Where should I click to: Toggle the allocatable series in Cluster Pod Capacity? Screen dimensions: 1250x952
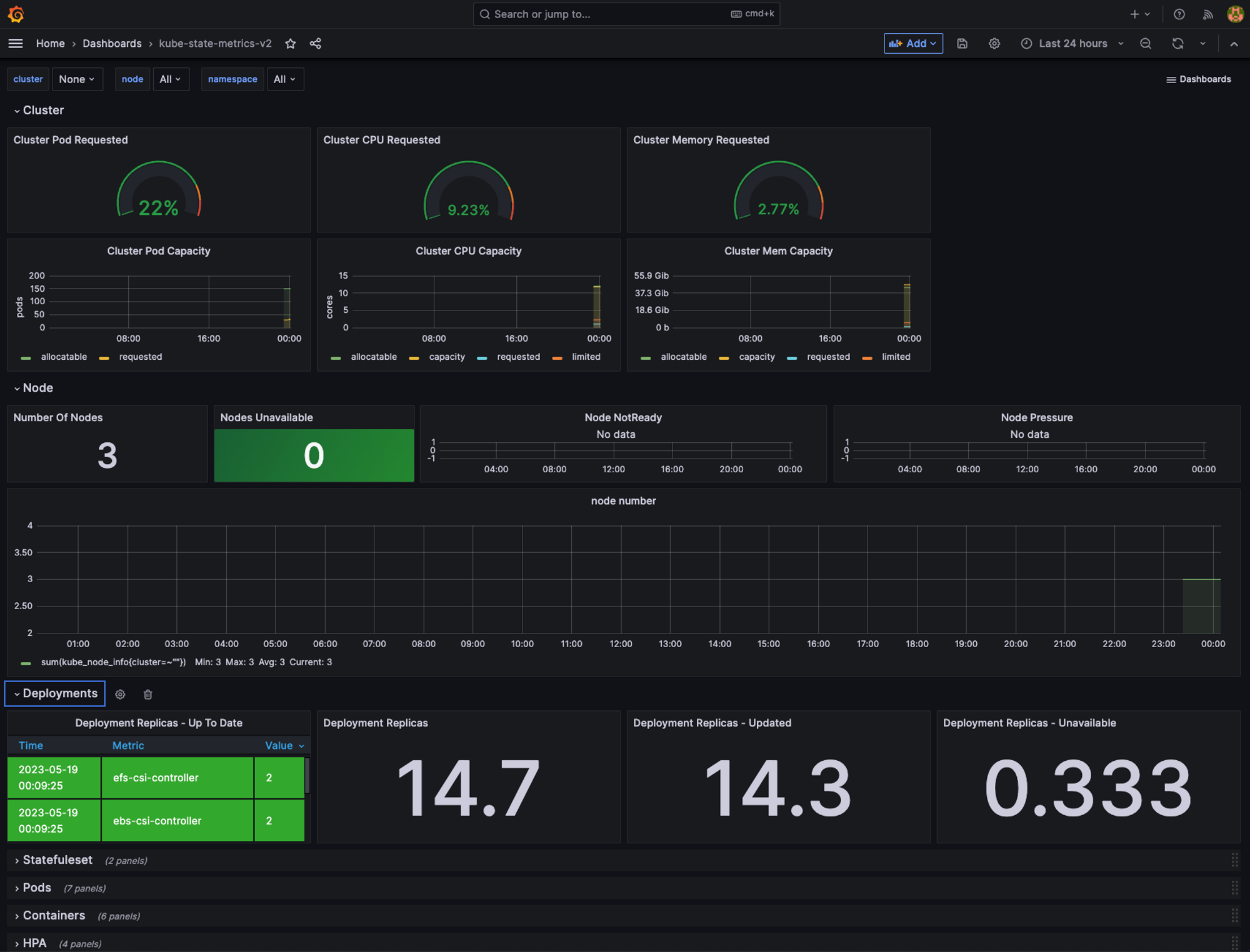coord(63,357)
